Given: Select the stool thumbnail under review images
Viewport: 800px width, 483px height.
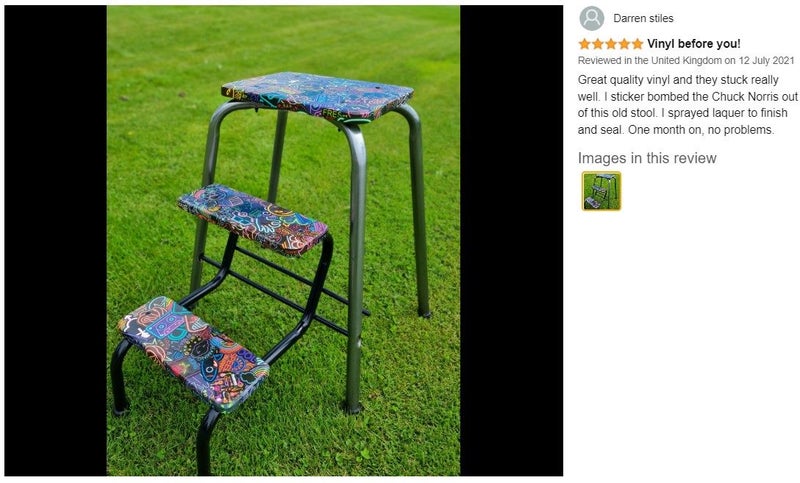Looking at the screenshot, I should (602, 191).
